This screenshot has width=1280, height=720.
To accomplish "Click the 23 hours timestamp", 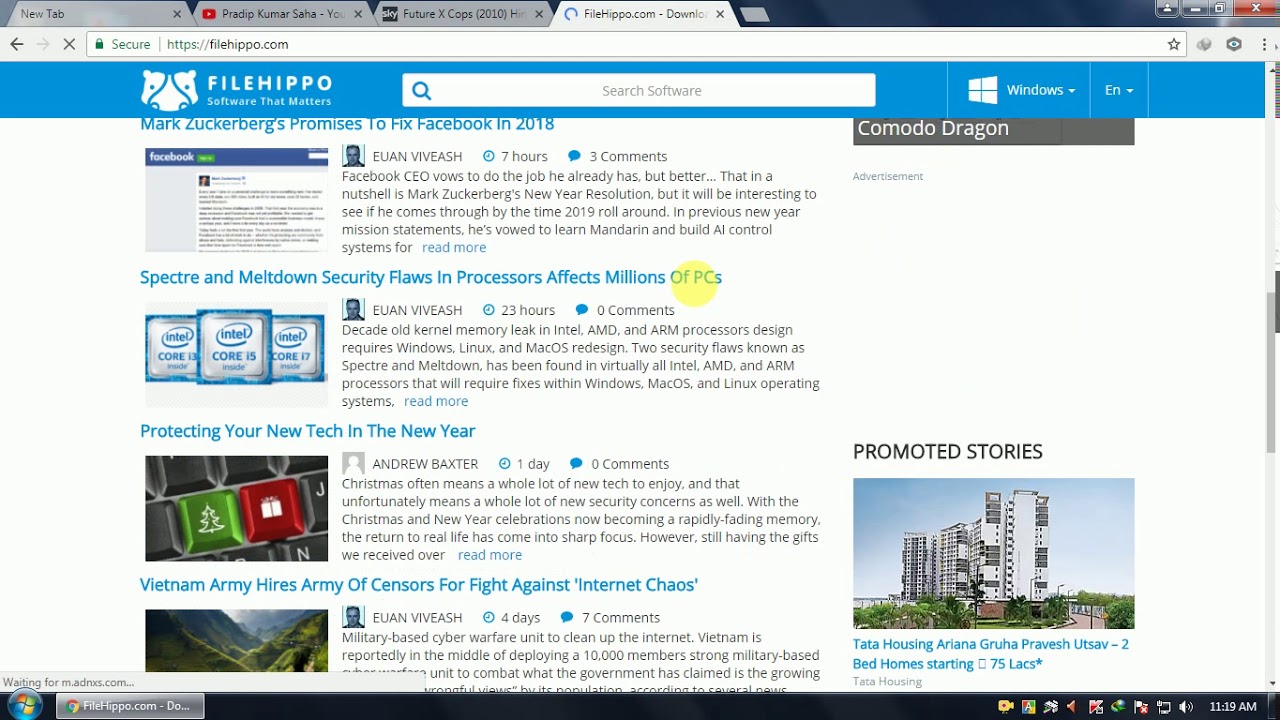I will click(528, 310).
